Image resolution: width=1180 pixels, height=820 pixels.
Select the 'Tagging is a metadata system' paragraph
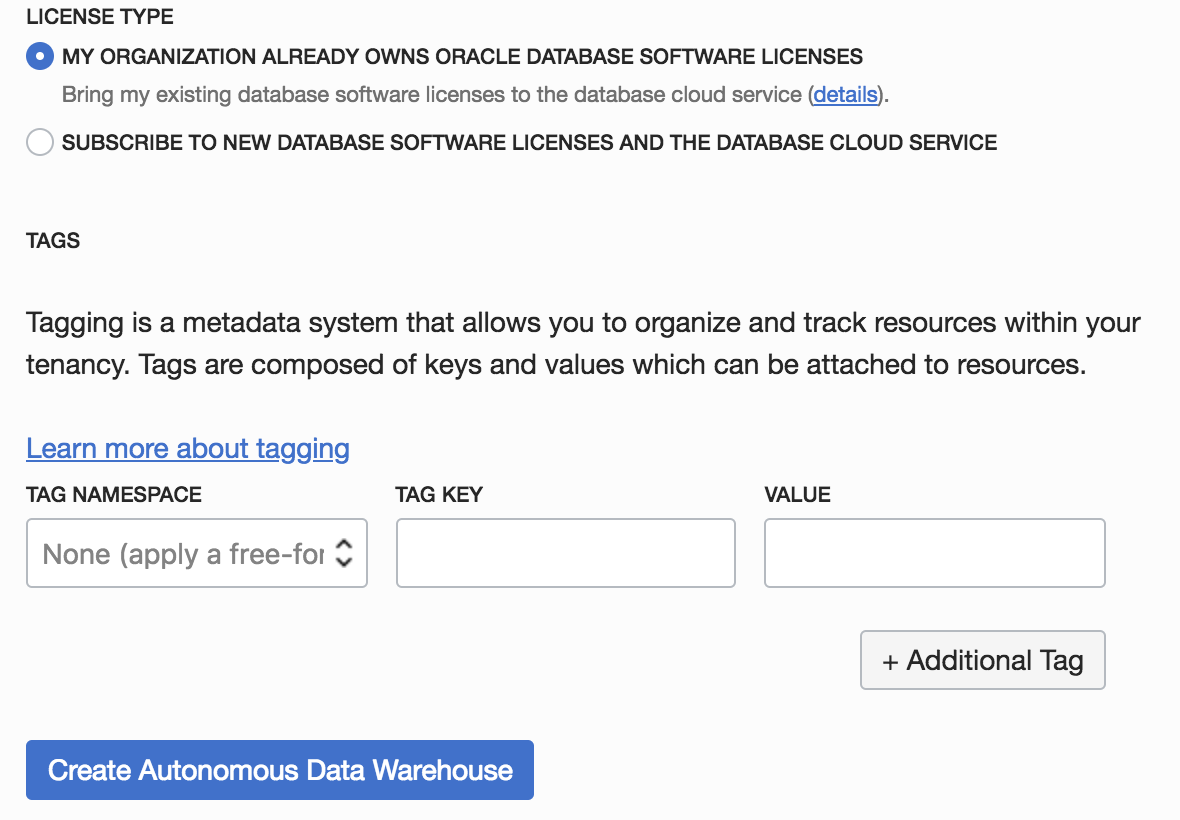click(583, 344)
